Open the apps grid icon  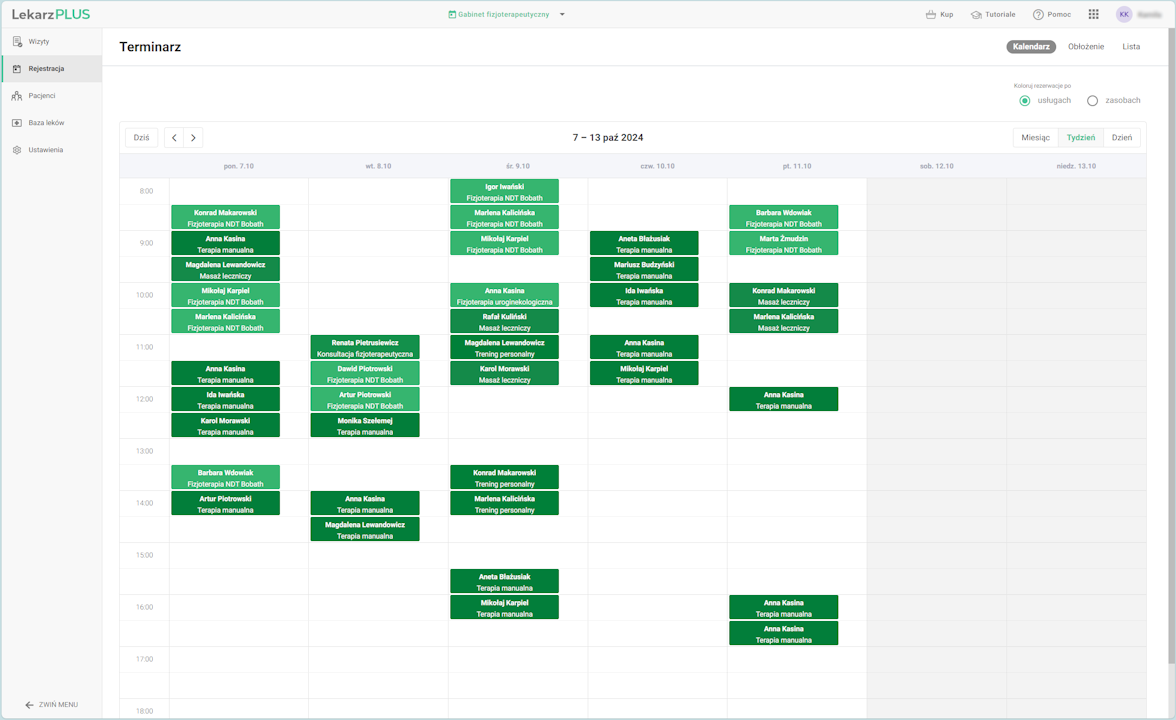[x=1094, y=15]
